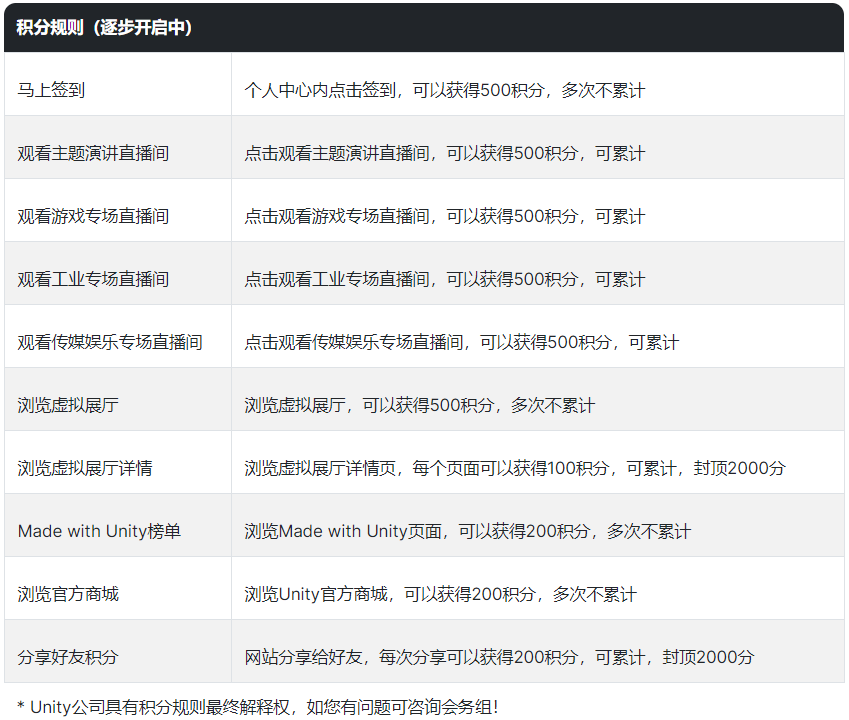Click the text 点击观看游戏专场直播间，可以获得500积分，可累计
Screen dimensions: 849x720
pyautogui.click(x=445, y=216)
